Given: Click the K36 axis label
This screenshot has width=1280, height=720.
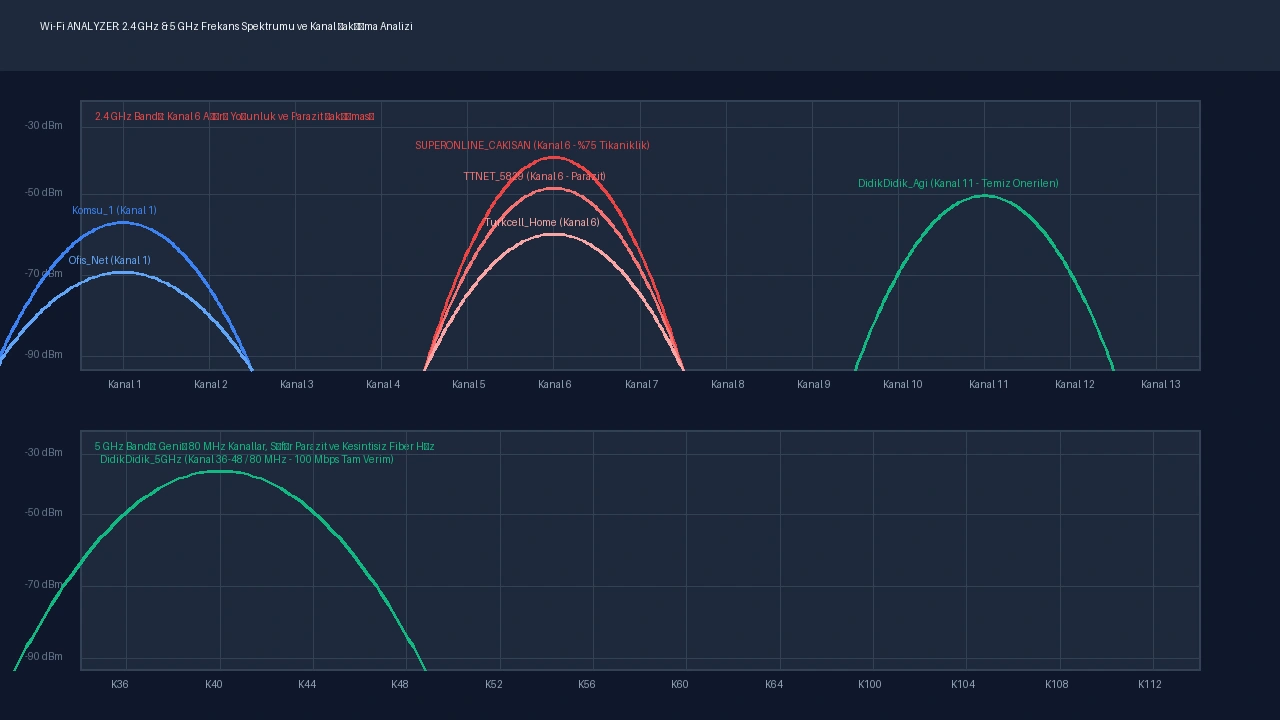Looking at the screenshot, I should [120, 684].
